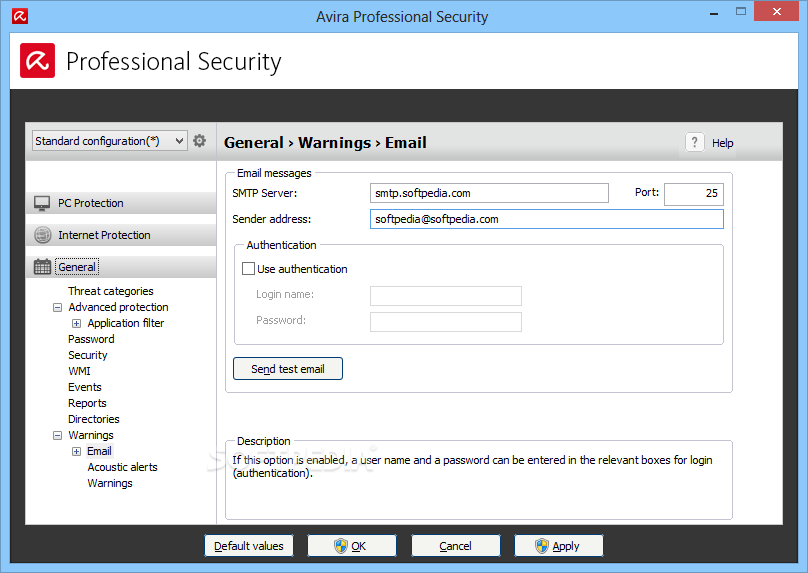Viewport: 808px width, 573px height.
Task: Click the shield icon on Apply button
Action: coord(542,546)
